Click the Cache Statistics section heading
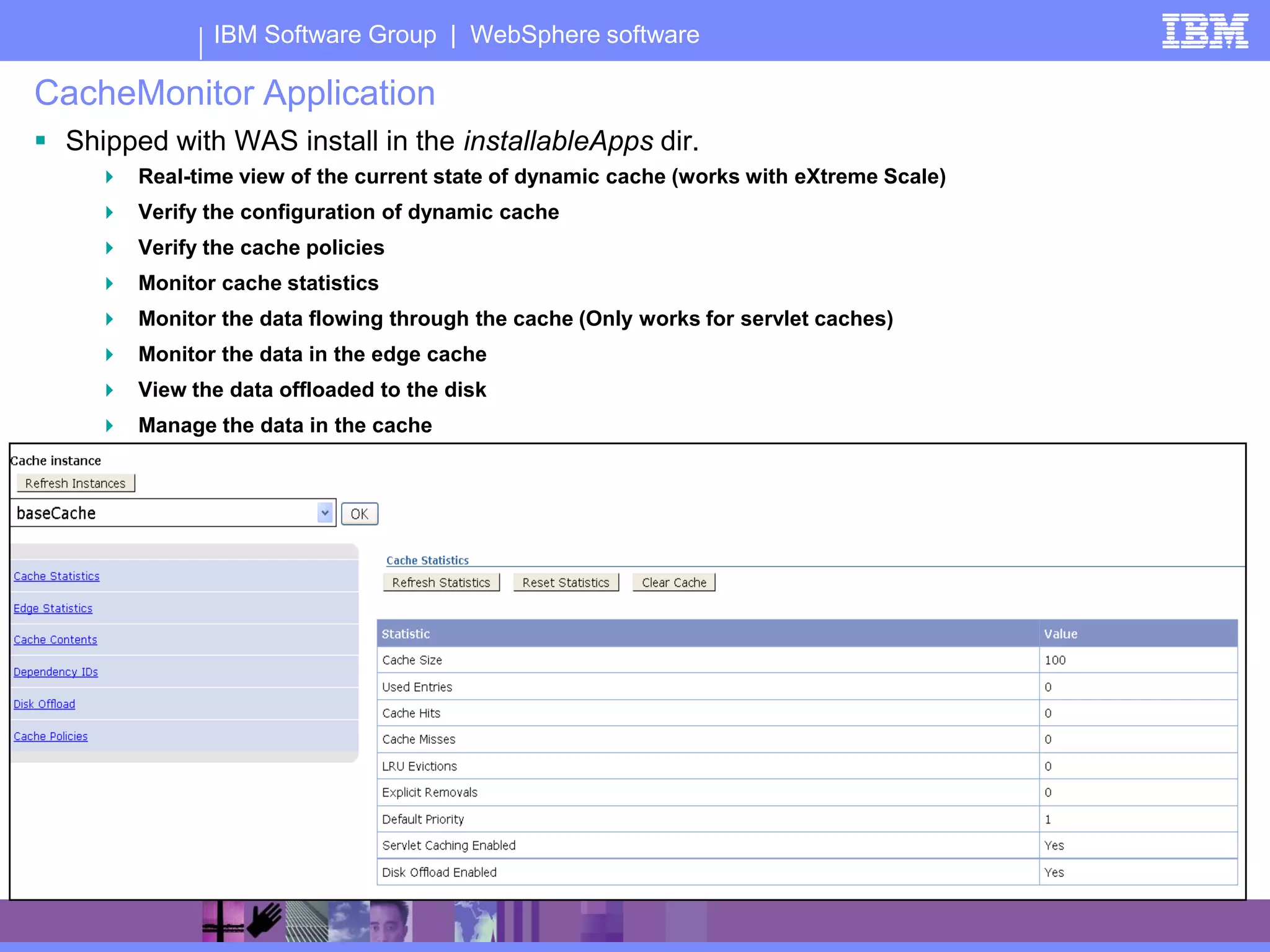 point(428,560)
